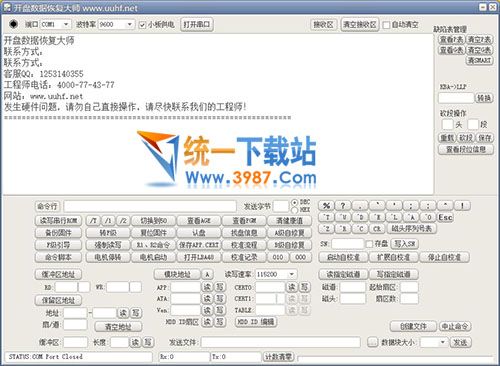Enable the 自动清空 checkbox
The image size is (500, 366).
[386, 25]
